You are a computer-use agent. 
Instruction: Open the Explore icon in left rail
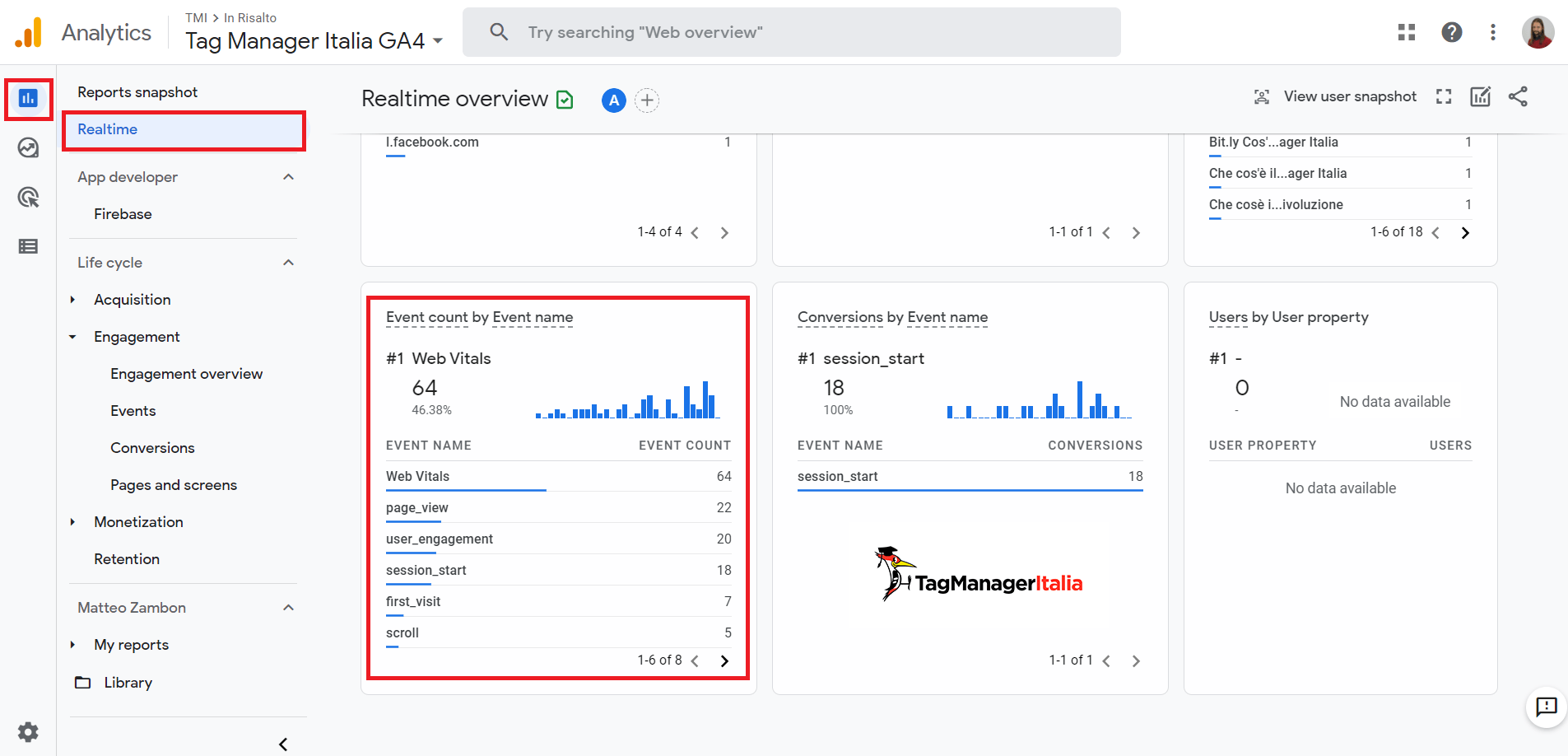(x=28, y=148)
